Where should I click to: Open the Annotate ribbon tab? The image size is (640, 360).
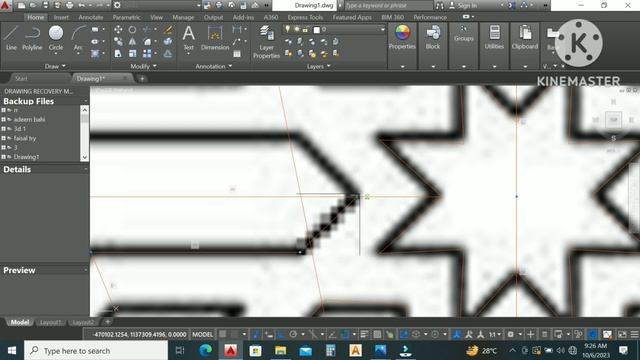(91, 17)
